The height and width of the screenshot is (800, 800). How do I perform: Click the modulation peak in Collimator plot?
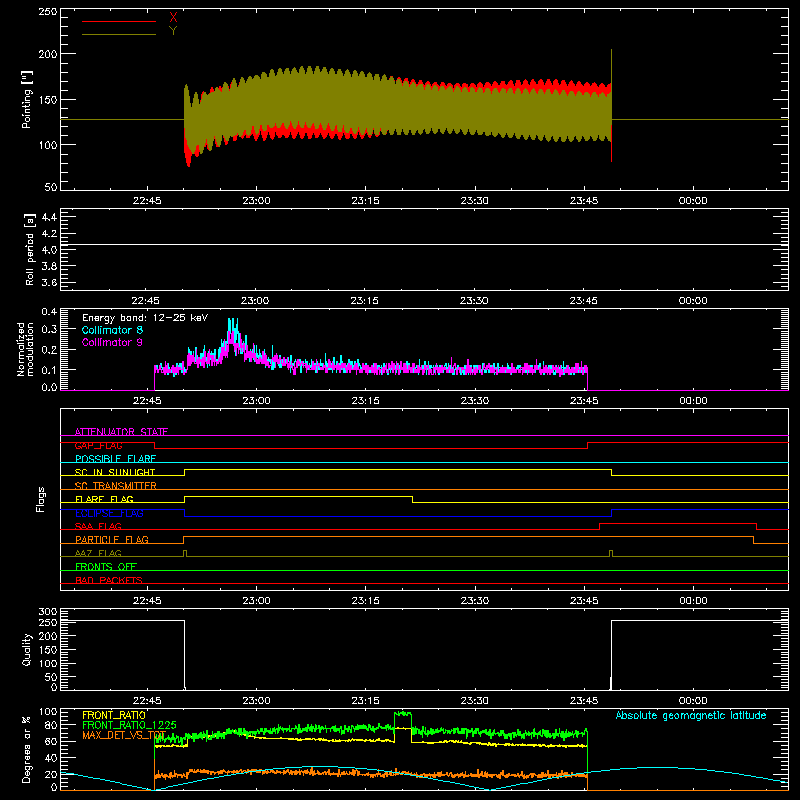click(x=233, y=331)
